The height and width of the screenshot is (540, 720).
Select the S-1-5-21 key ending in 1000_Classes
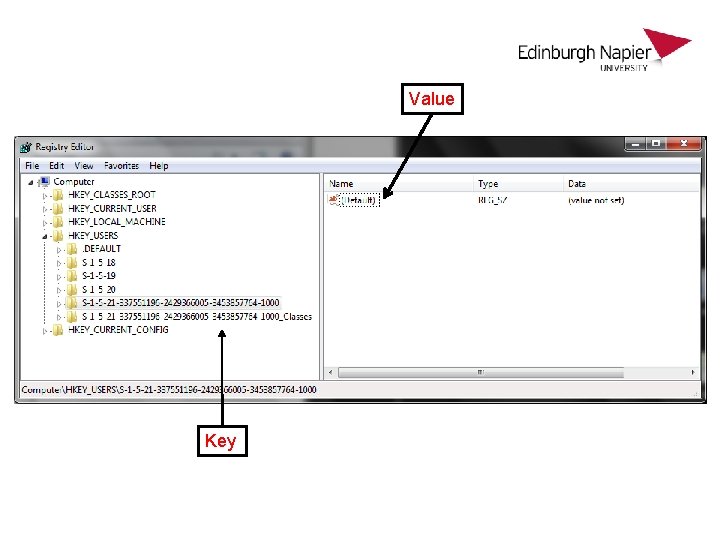197,317
